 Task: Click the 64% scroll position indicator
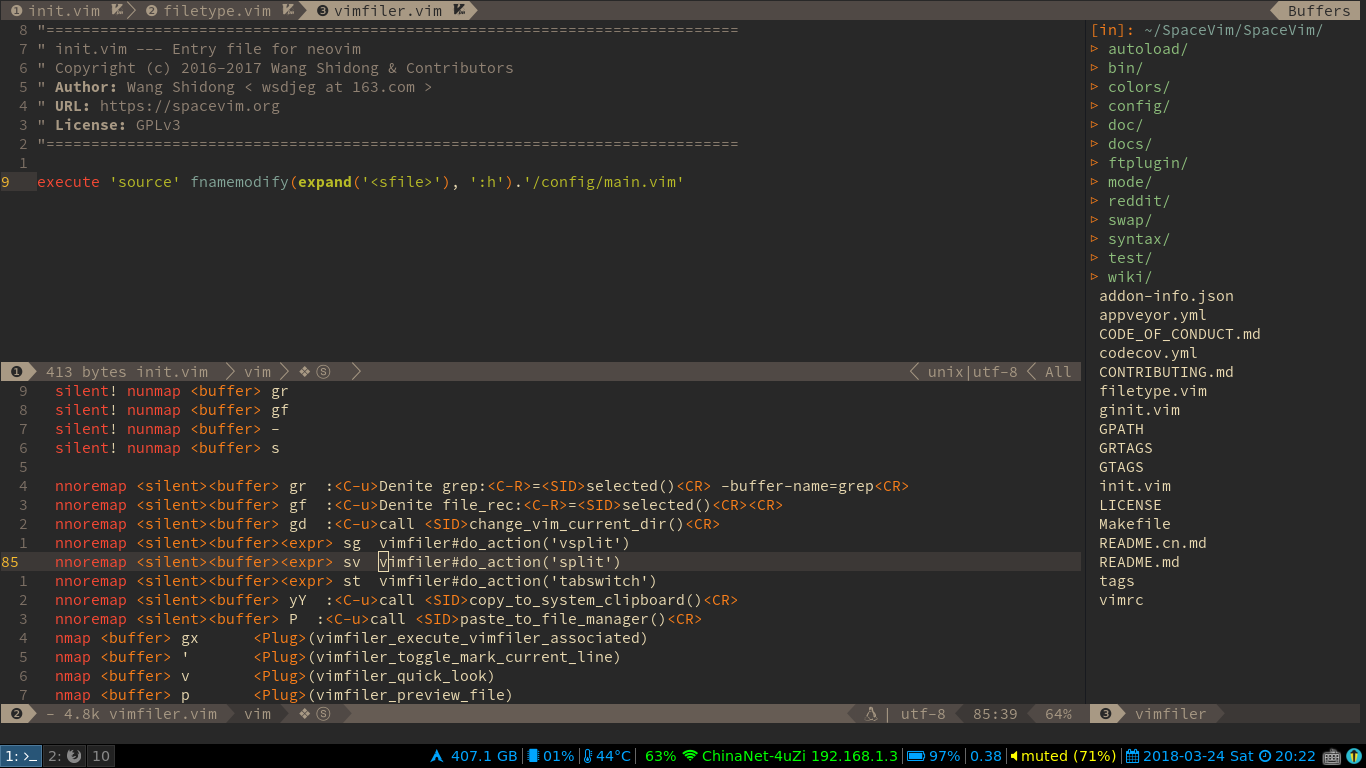tap(1057, 713)
